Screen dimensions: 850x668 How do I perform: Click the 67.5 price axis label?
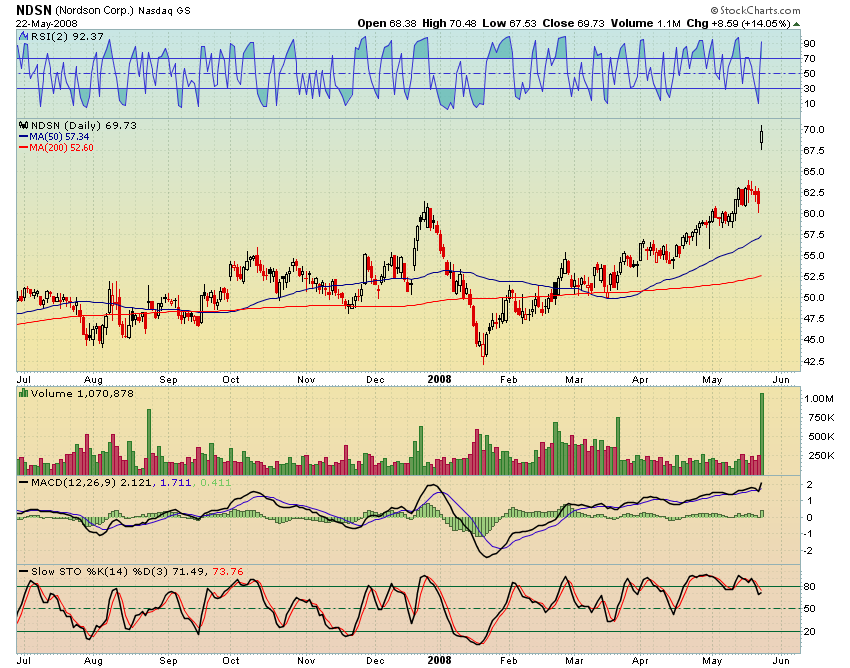813,150
